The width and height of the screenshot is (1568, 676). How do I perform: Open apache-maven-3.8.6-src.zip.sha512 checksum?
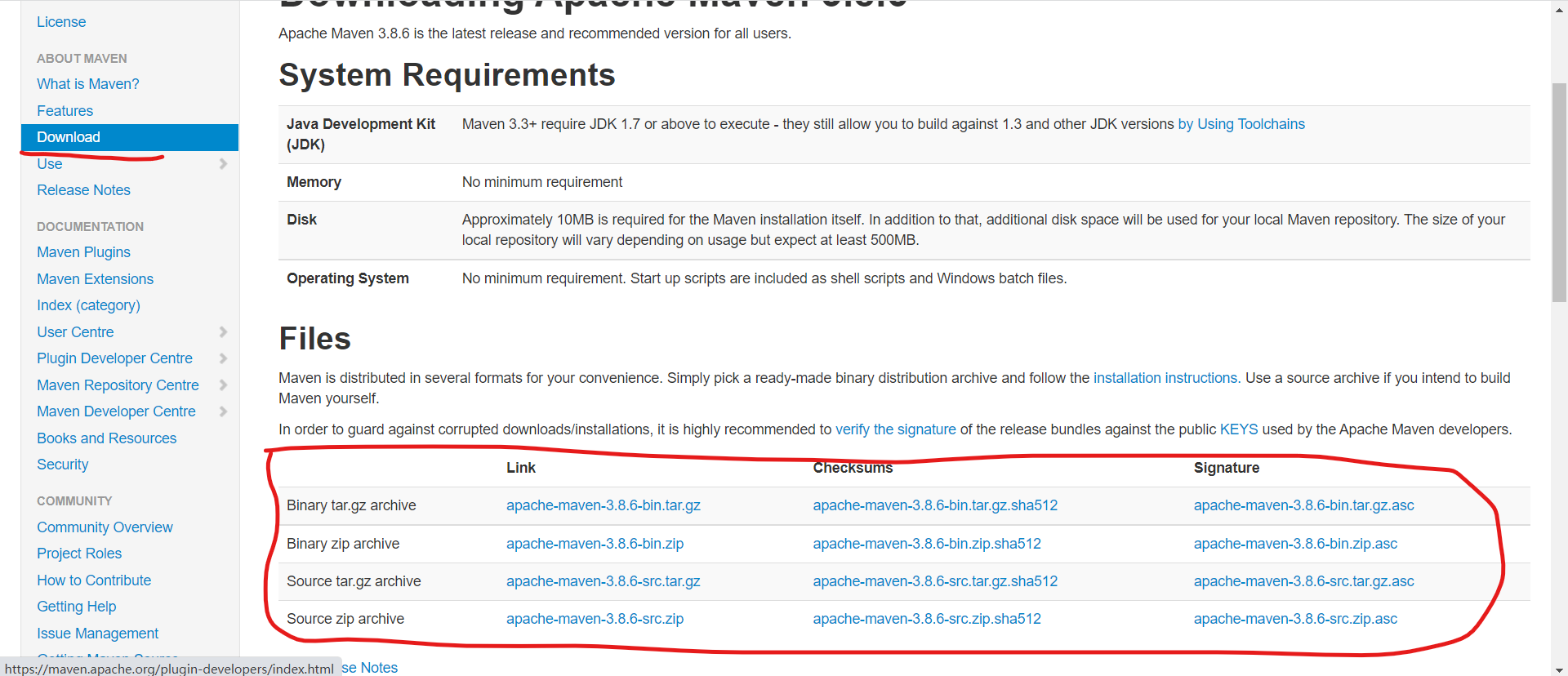(x=927, y=619)
